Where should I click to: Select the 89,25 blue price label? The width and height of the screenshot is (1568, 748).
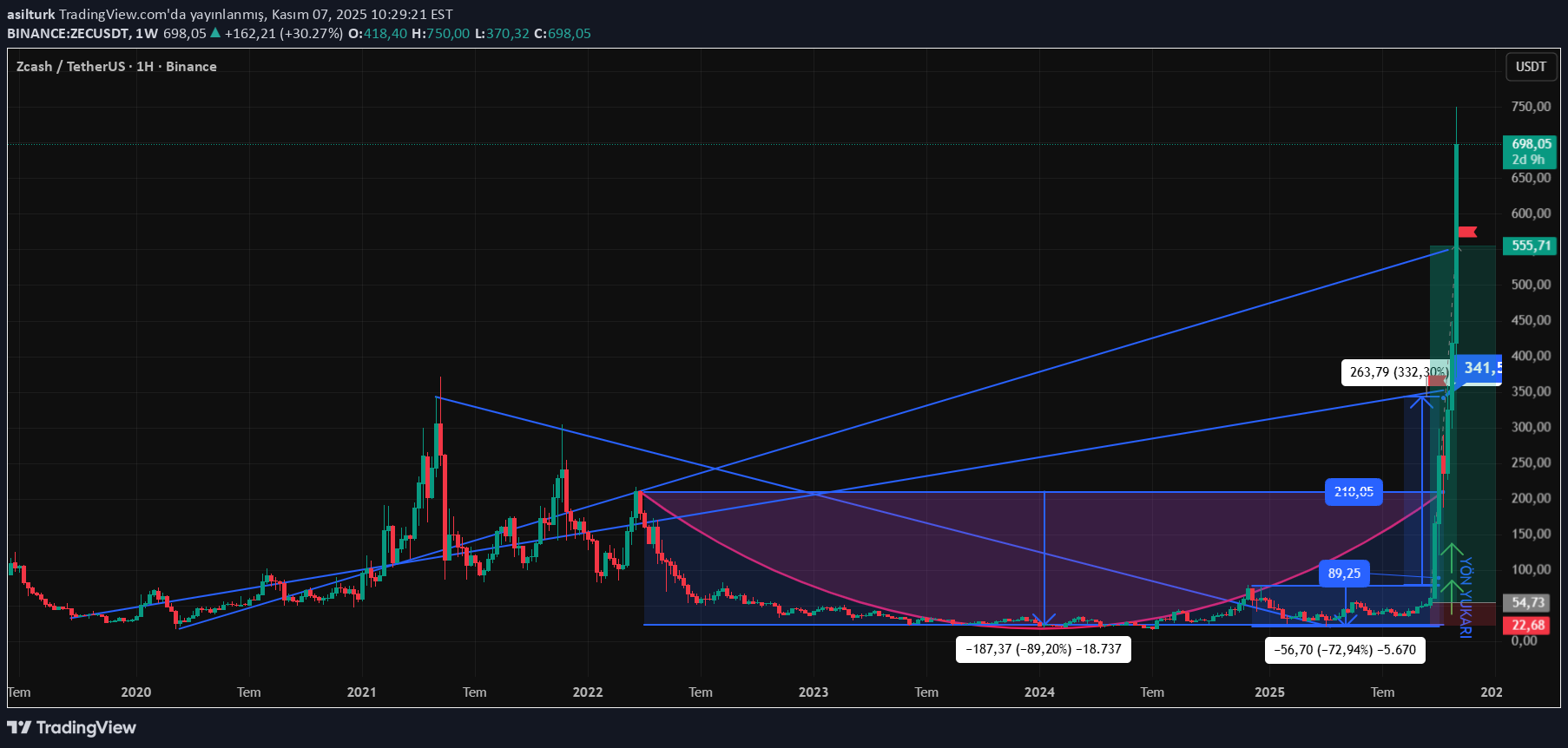coord(1344,574)
